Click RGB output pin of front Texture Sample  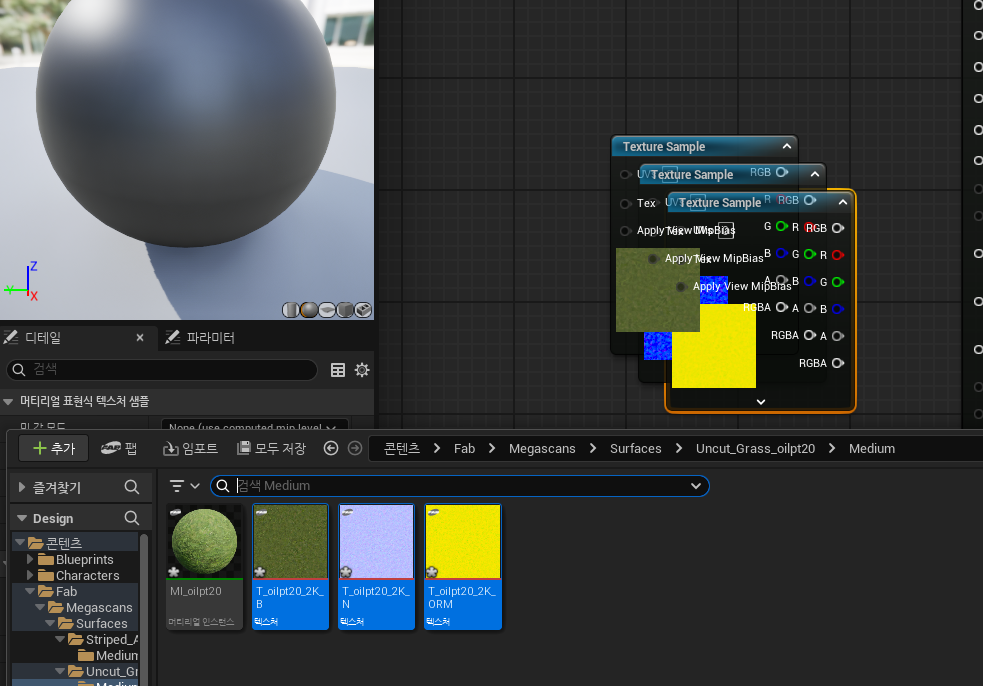[x=838, y=228]
